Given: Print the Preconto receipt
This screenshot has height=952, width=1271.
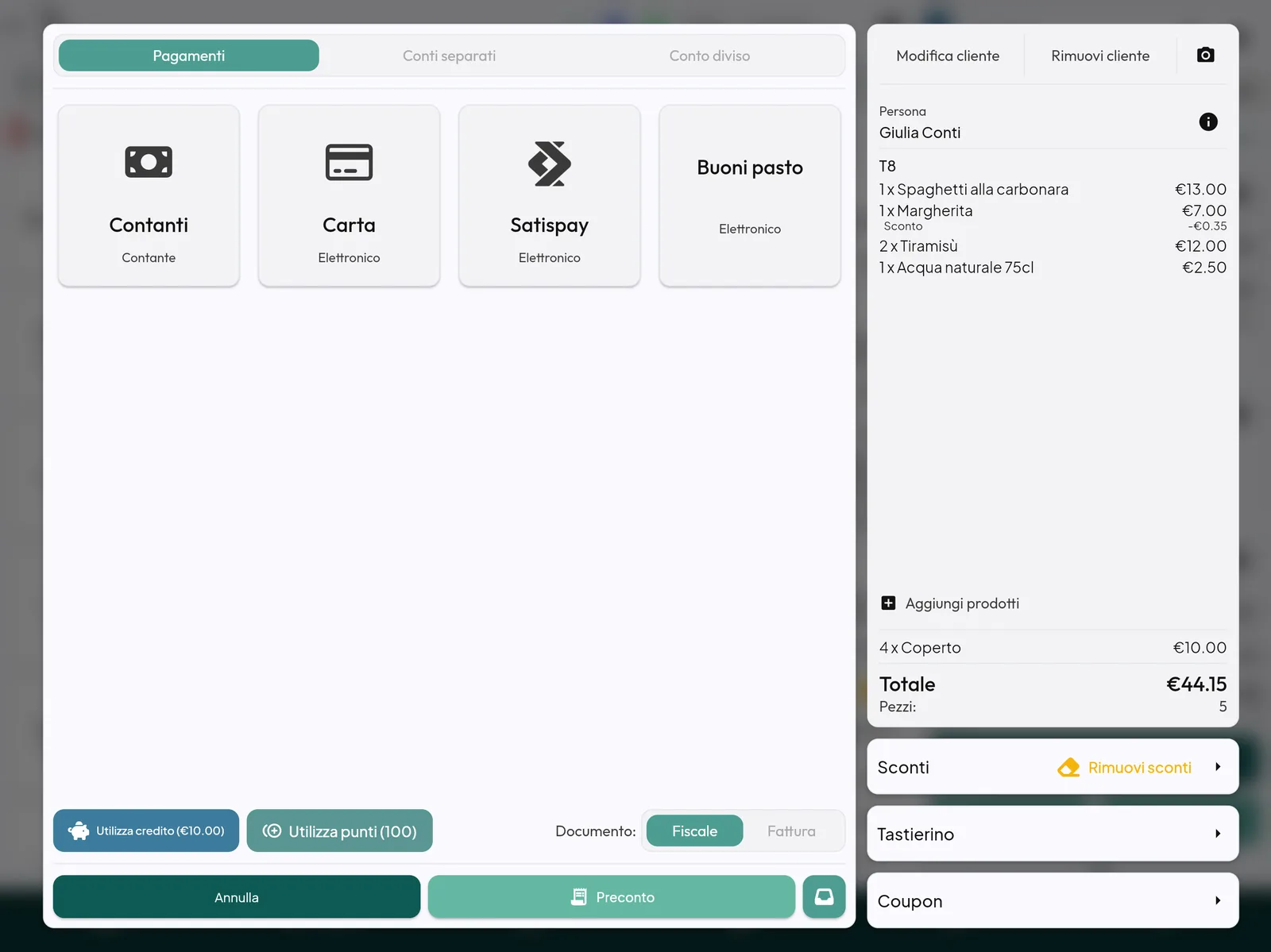Looking at the screenshot, I should [x=612, y=897].
